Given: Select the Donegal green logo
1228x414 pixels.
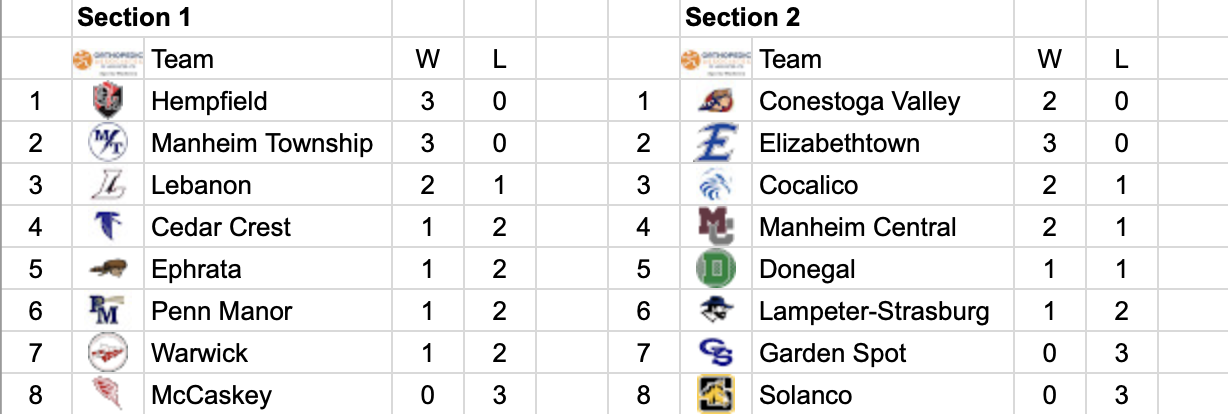Looking at the screenshot, I should (x=714, y=269).
